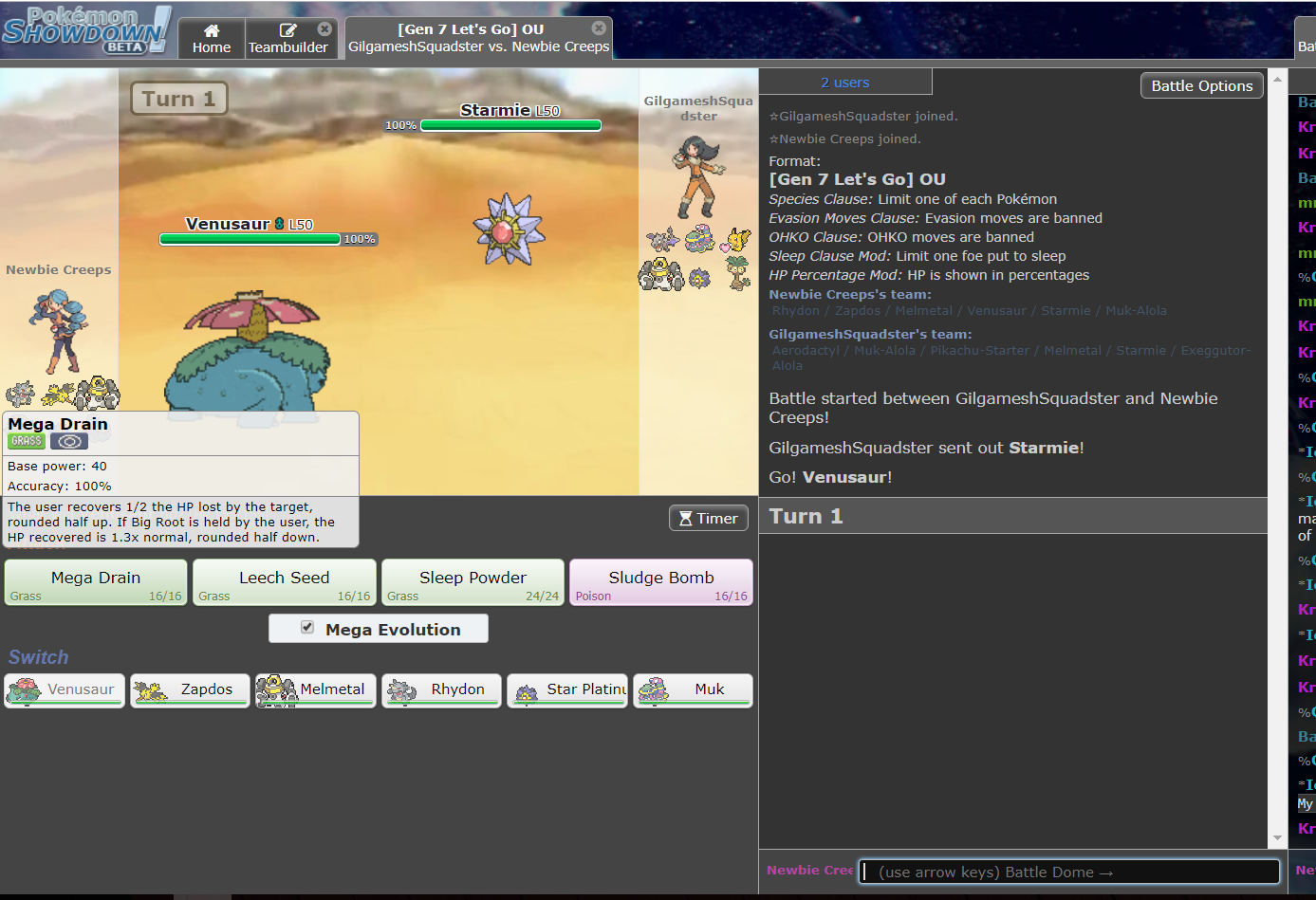Screen dimensions: 1316x900
Task: Click the opponent's Alolan Exeggutor team icon
Action: [737, 273]
